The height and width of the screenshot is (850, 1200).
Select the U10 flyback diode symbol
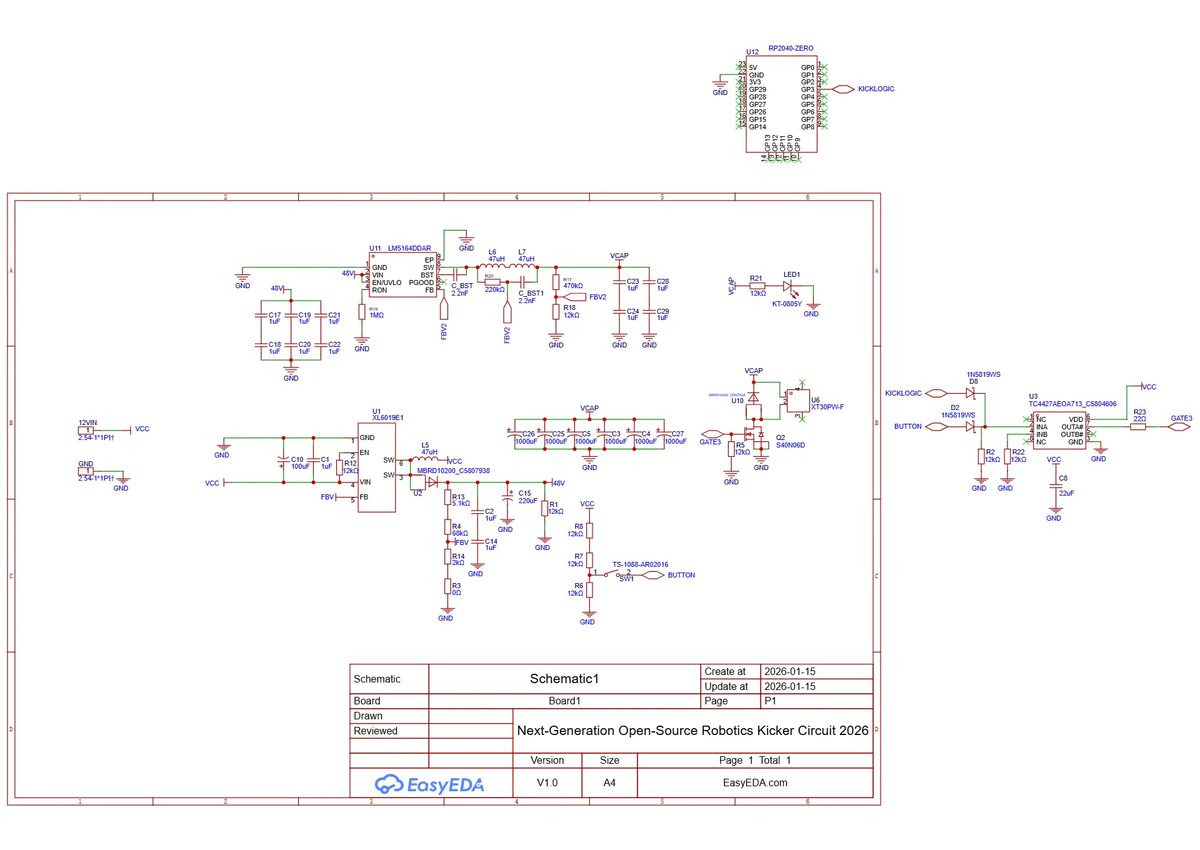pyautogui.click(x=755, y=398)
